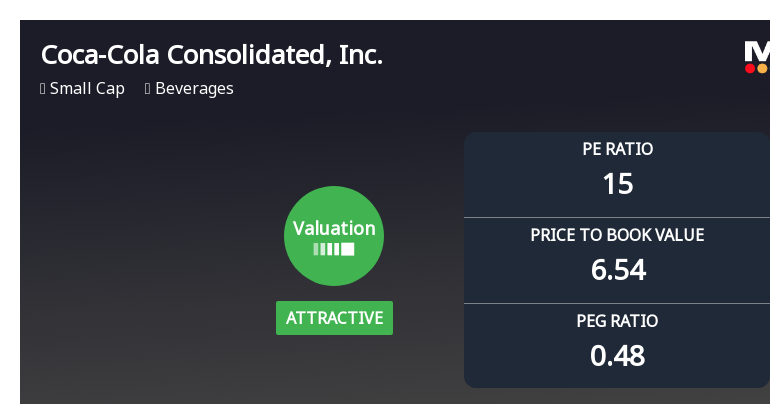This screenshot has width=770, height=404.
Task: Click the brightest rightmost valuation meter segment
Action: point(348,249)
